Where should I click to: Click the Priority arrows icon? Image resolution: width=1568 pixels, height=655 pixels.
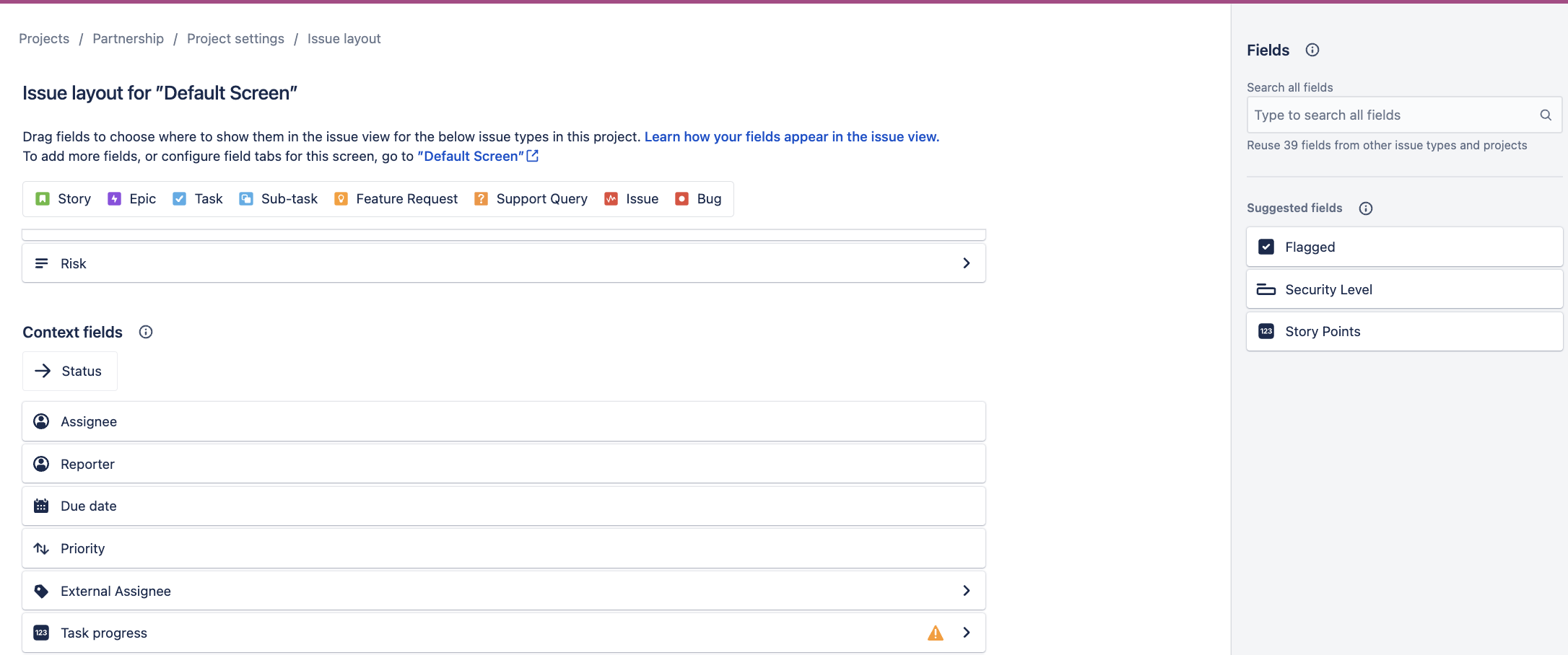41,548
